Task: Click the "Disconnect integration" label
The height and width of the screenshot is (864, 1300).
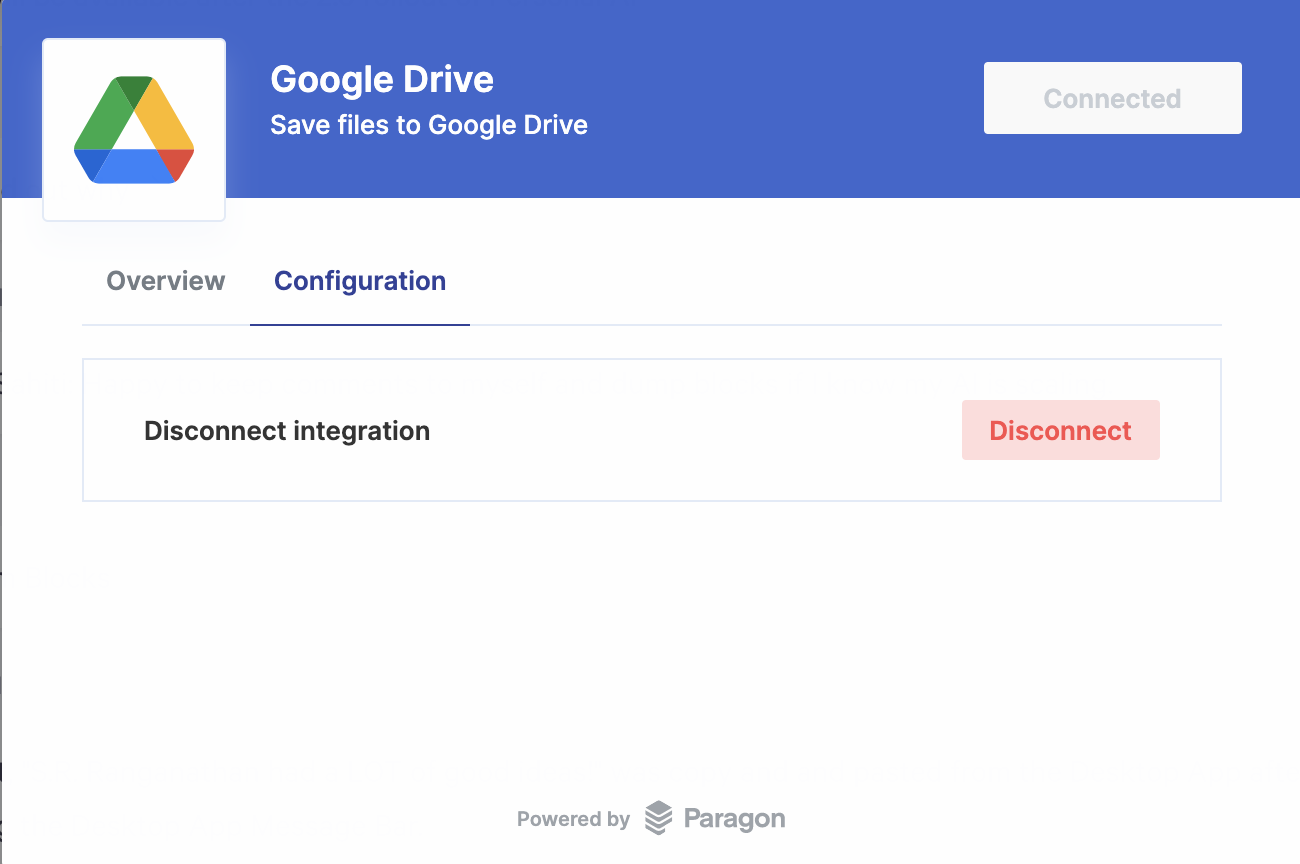Action: coord(287,431)
